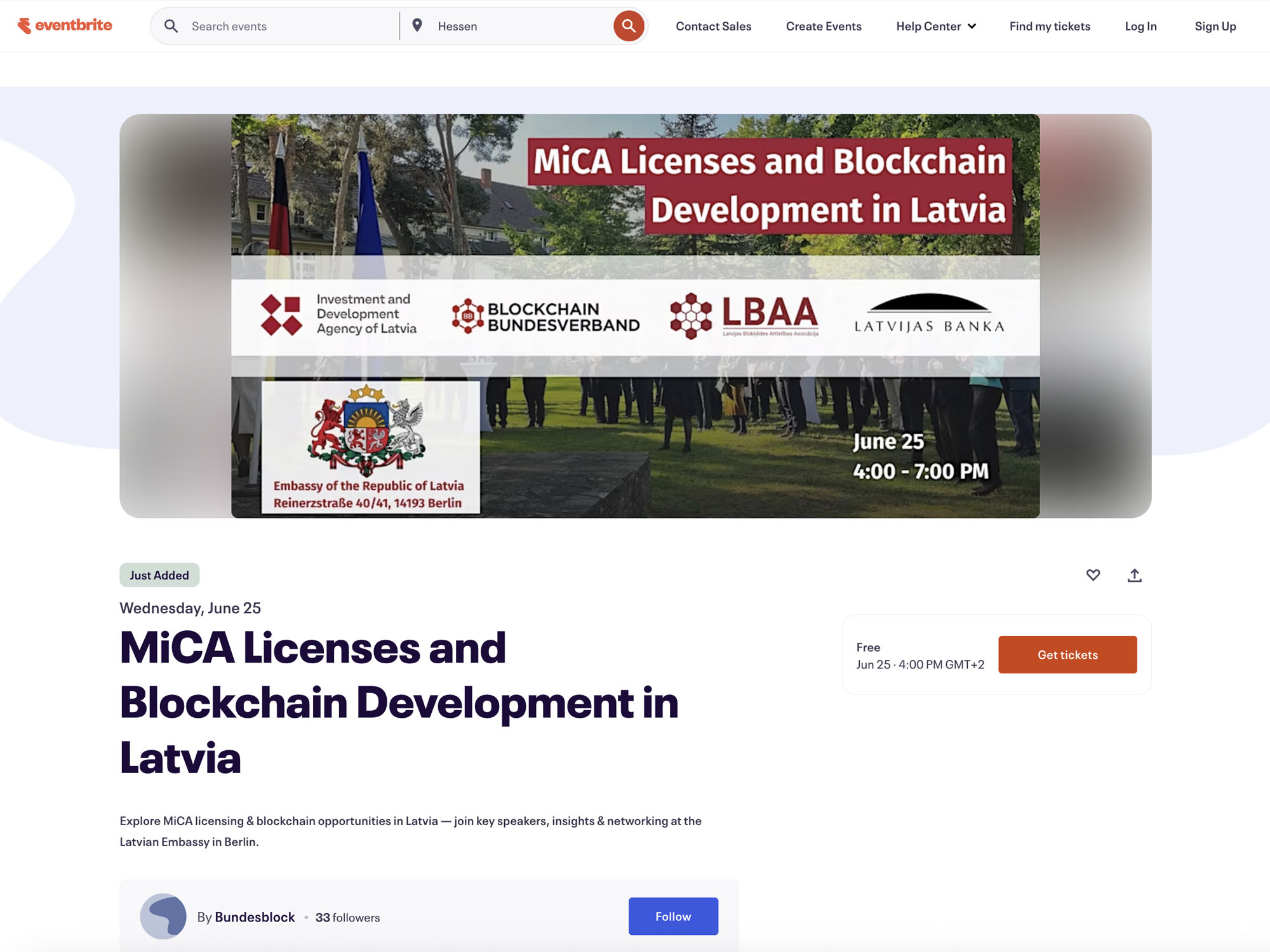Click the Jun 25 · 4:00 PM GMT+2 text
The width and height of the screenshot is (1270, 952).
tap(920, 664)
